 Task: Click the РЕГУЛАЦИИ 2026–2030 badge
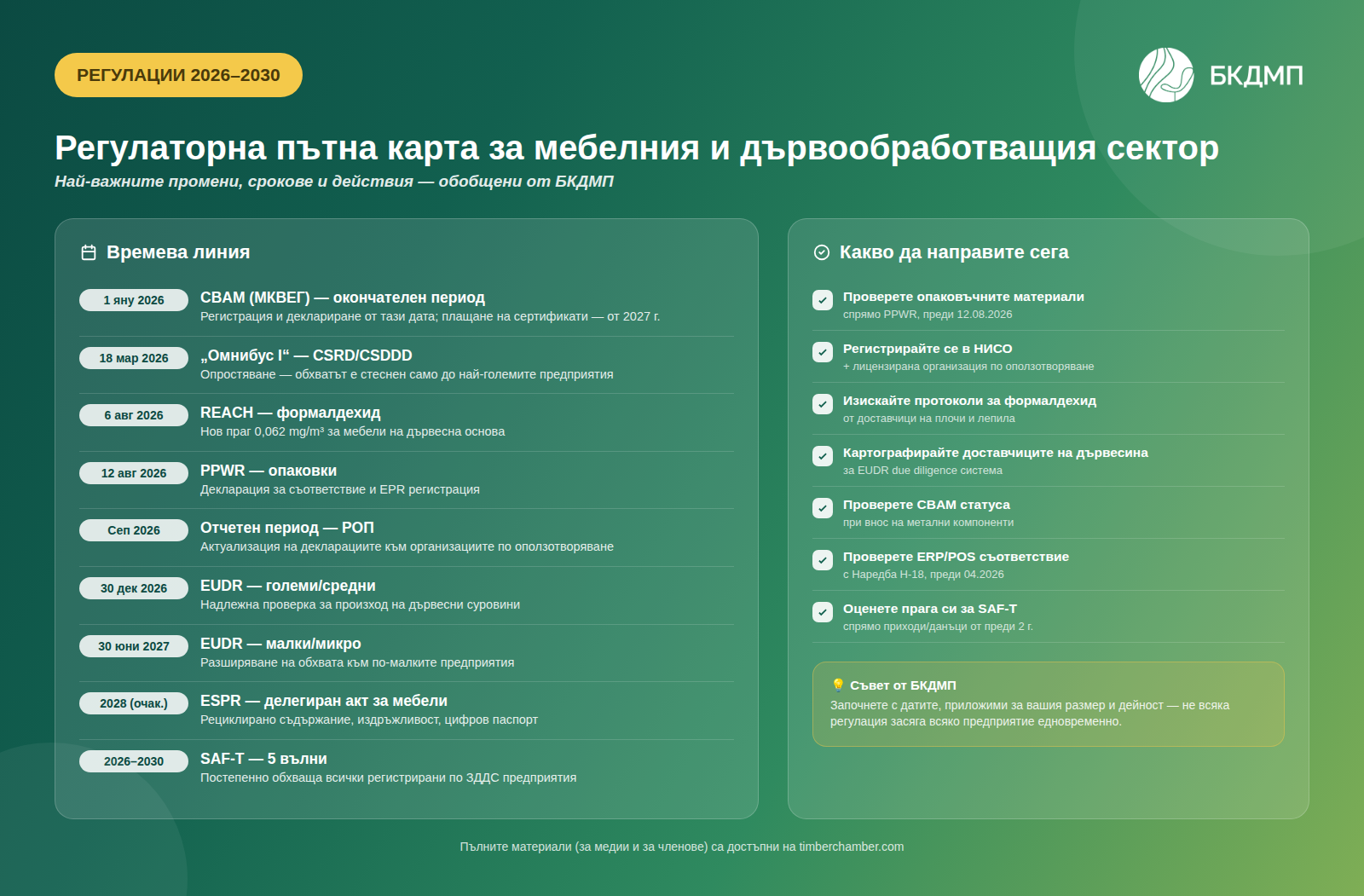[x=178, y=75]
